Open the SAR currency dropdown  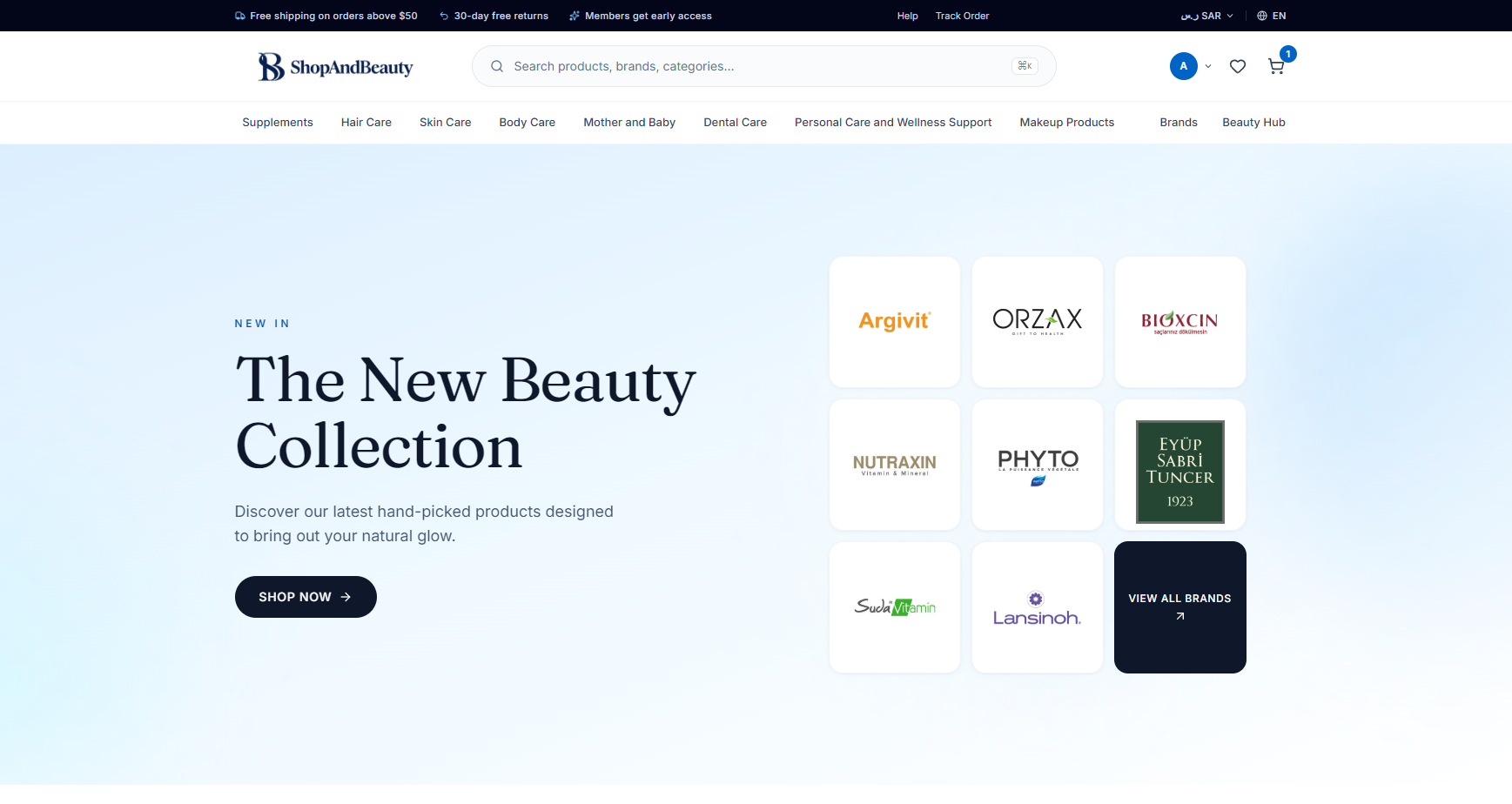[1207, 16]
